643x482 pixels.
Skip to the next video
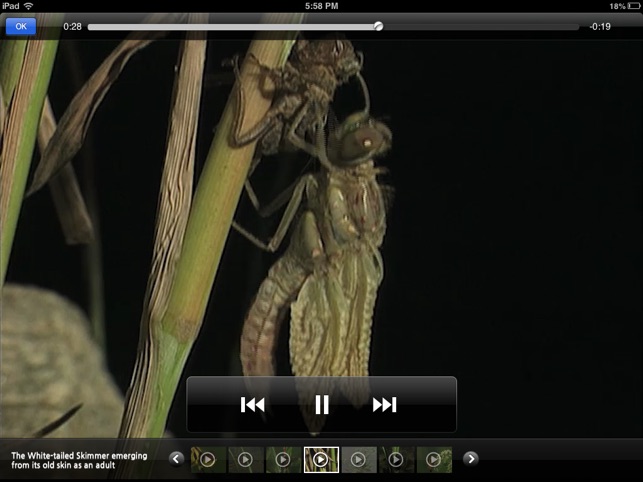pos(385,404)
